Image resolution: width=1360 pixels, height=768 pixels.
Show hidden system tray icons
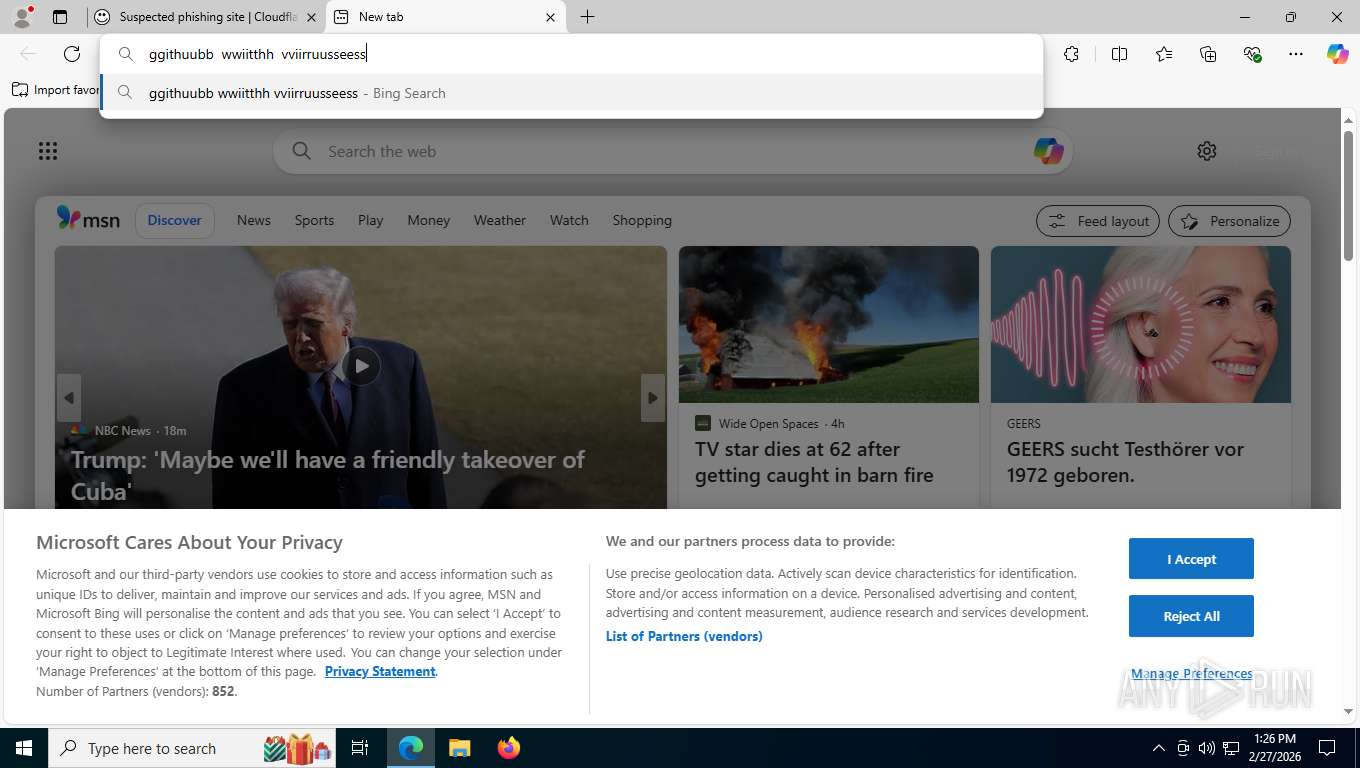tap(1159, 748)
